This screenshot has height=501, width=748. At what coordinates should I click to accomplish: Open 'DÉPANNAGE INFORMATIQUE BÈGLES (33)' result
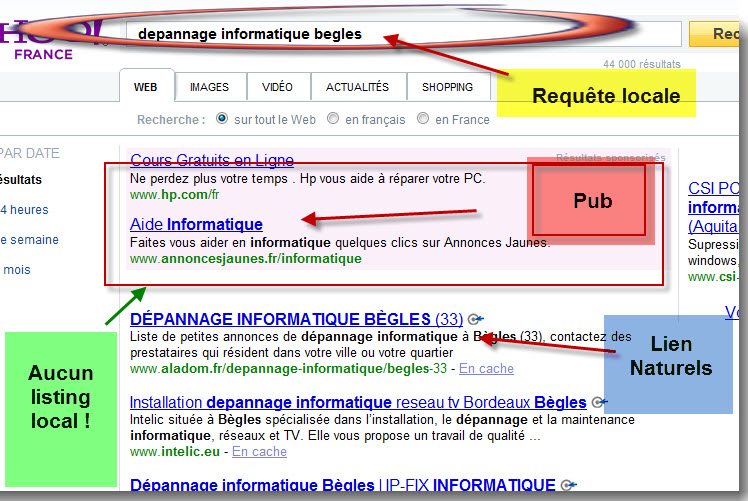[x=296, y=319]
